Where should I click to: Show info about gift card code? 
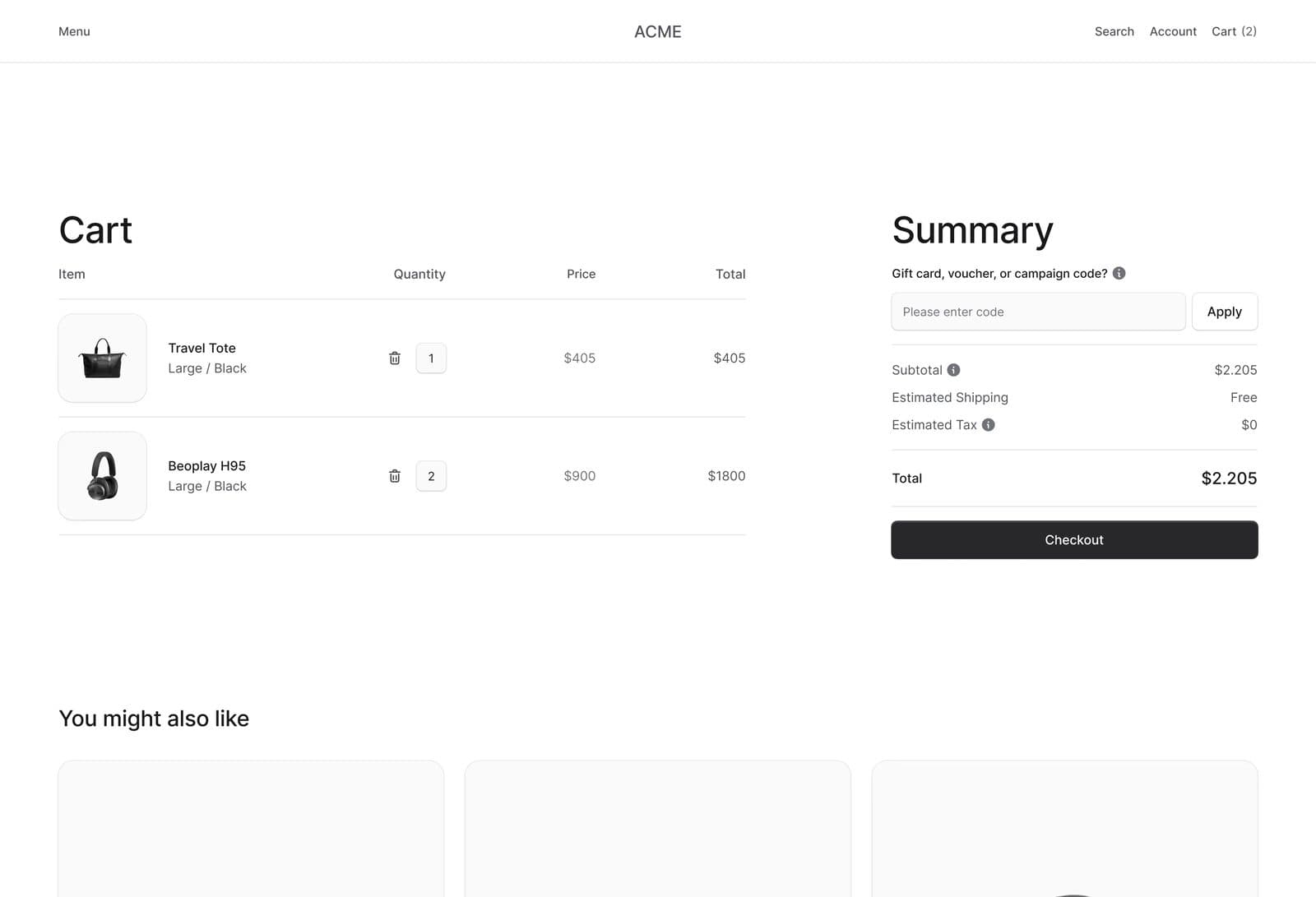pos(1119,273)
